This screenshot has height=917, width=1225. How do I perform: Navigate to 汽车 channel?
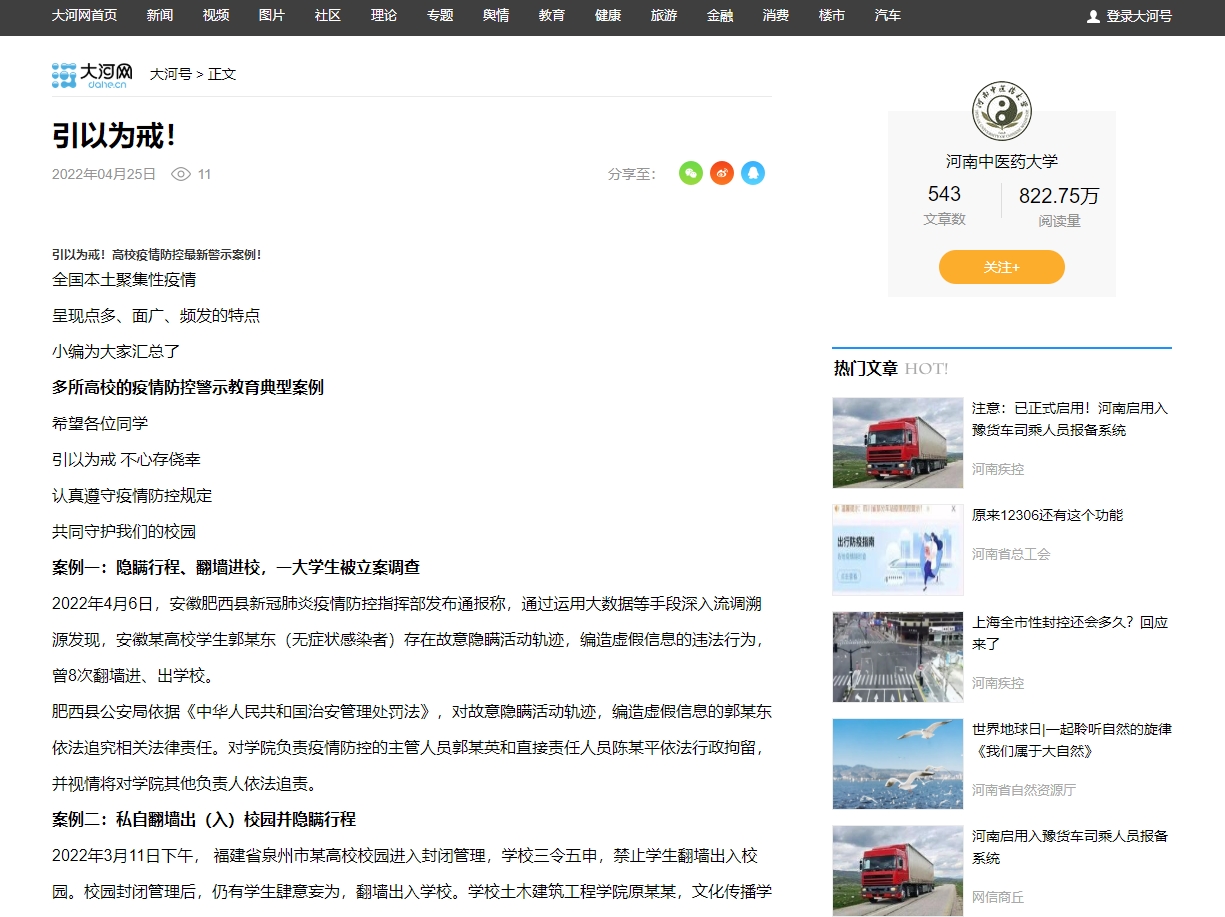[x=888, y=16]
